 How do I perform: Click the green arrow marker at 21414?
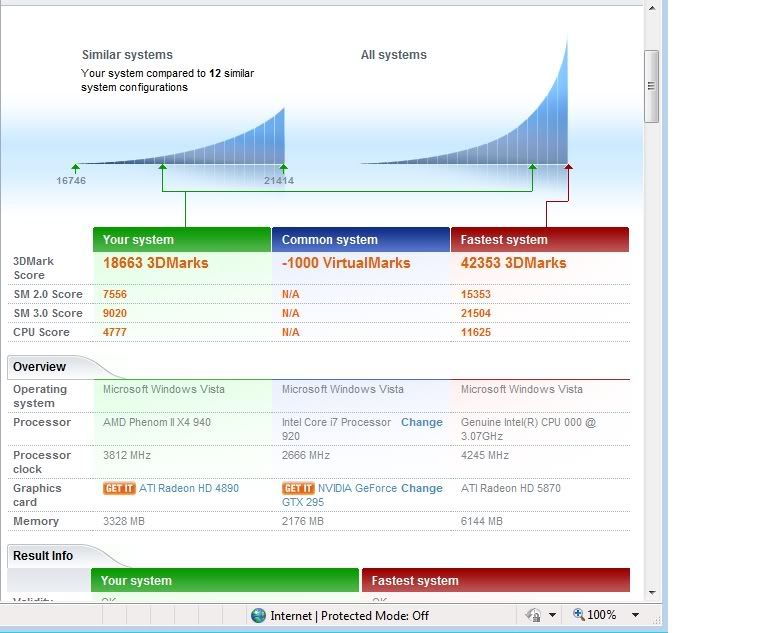tap(283, 168)
